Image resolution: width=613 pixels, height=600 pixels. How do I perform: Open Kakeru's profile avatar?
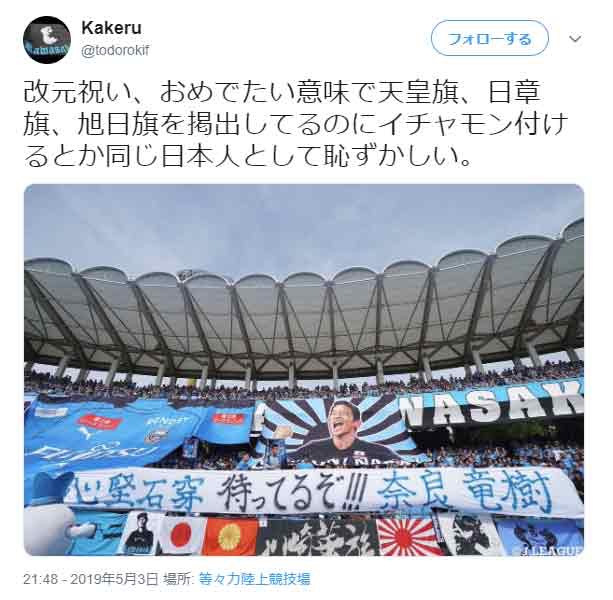pos(47,40)
